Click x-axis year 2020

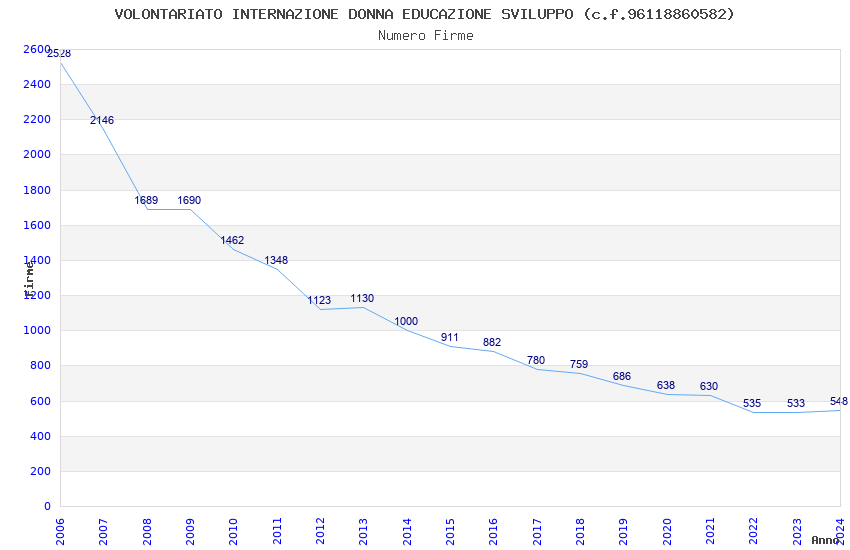(x=667, y=532)
